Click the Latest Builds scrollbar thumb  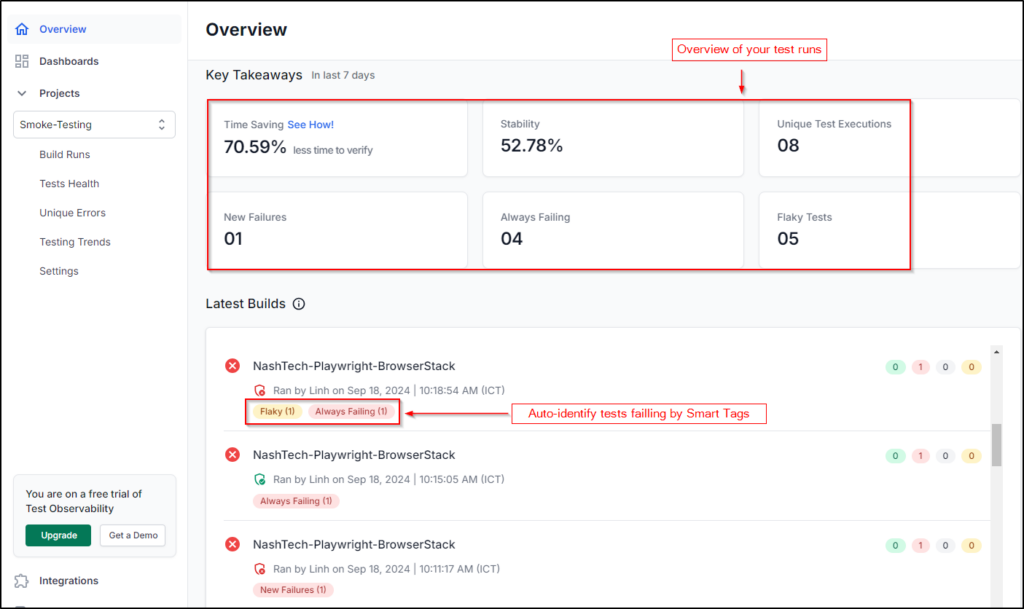pos(996,445)
